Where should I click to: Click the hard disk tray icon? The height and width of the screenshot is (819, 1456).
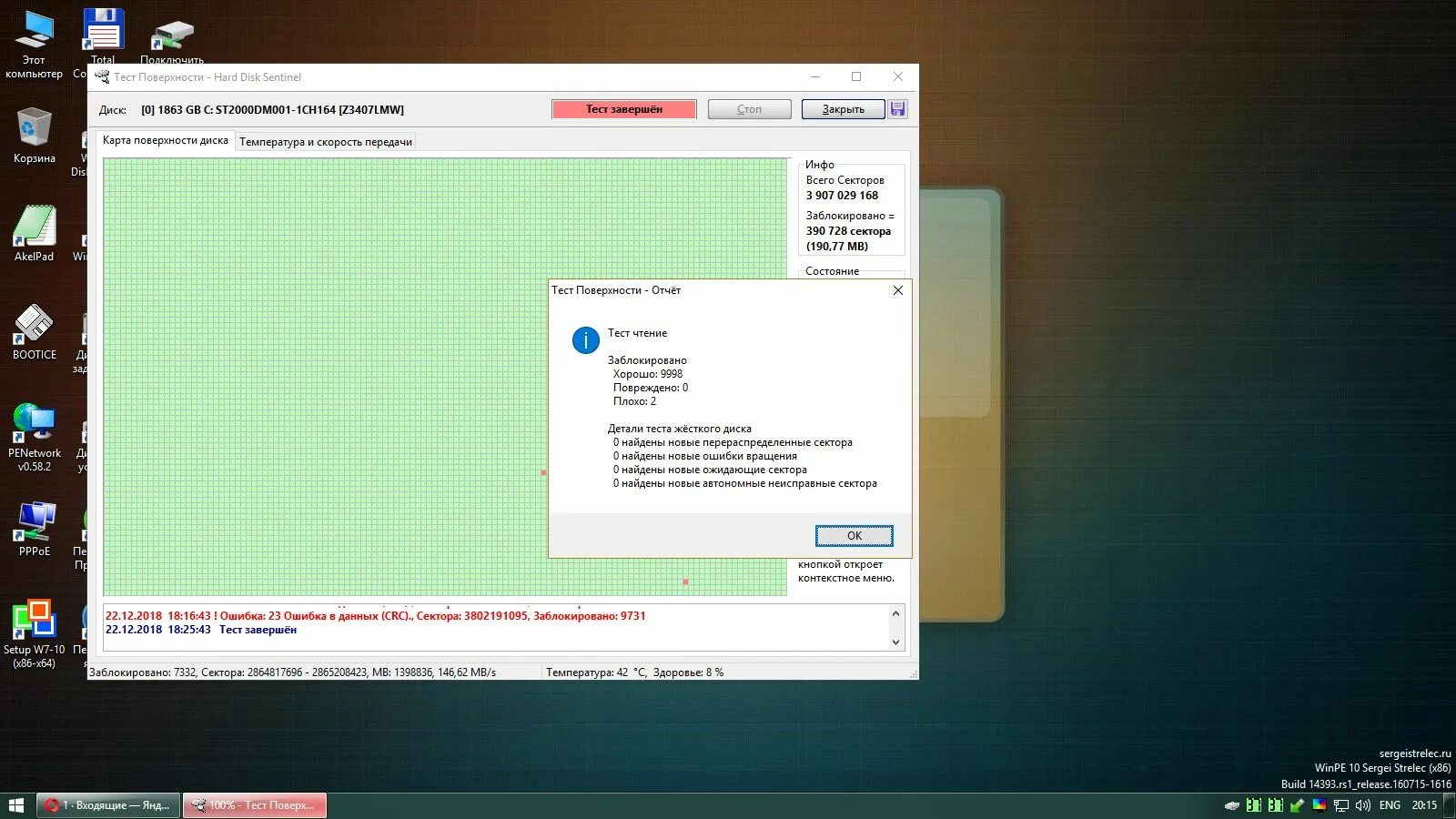point(1232,805)
